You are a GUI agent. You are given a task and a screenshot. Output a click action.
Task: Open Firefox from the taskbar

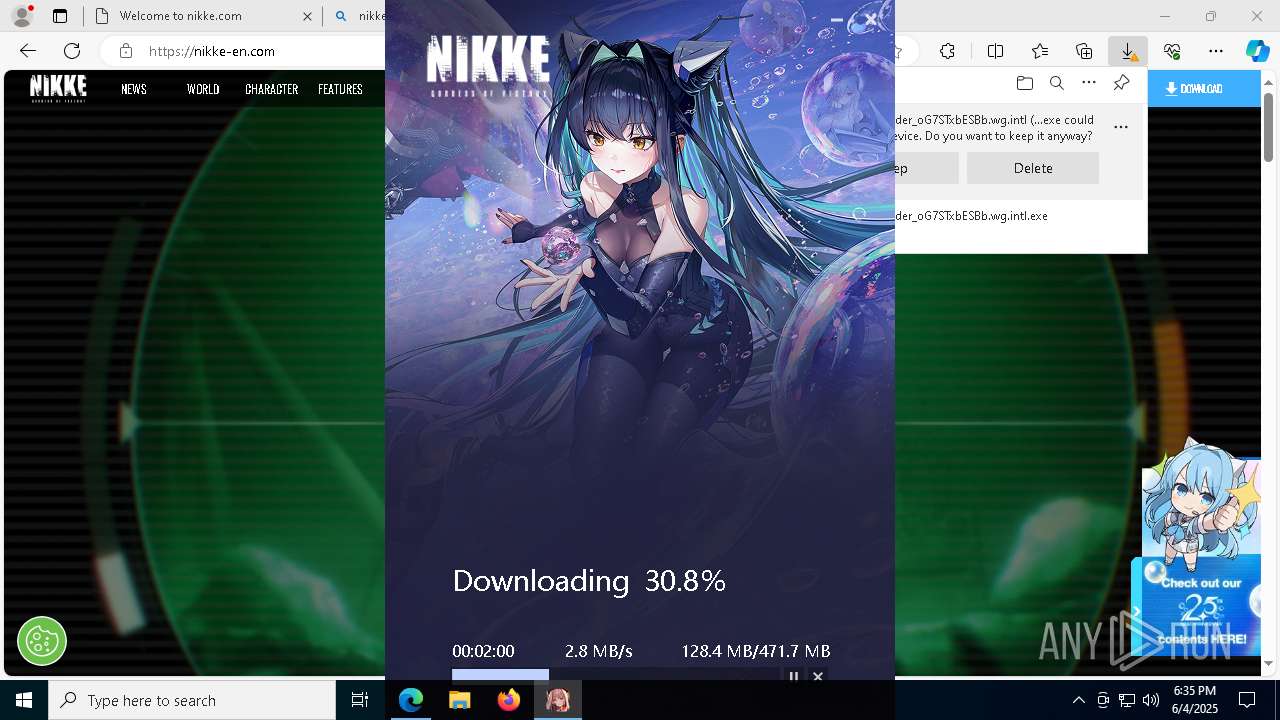click(x=509, y=701)
